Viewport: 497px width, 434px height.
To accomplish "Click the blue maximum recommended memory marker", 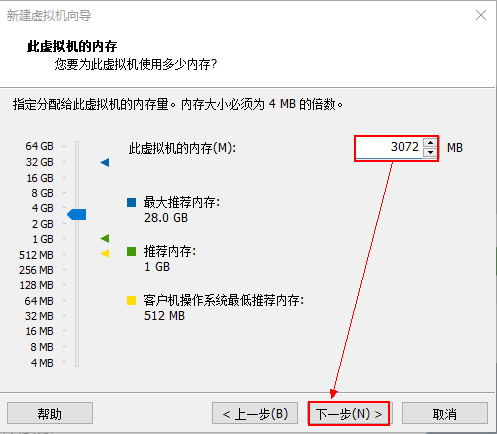I will 105,162.
